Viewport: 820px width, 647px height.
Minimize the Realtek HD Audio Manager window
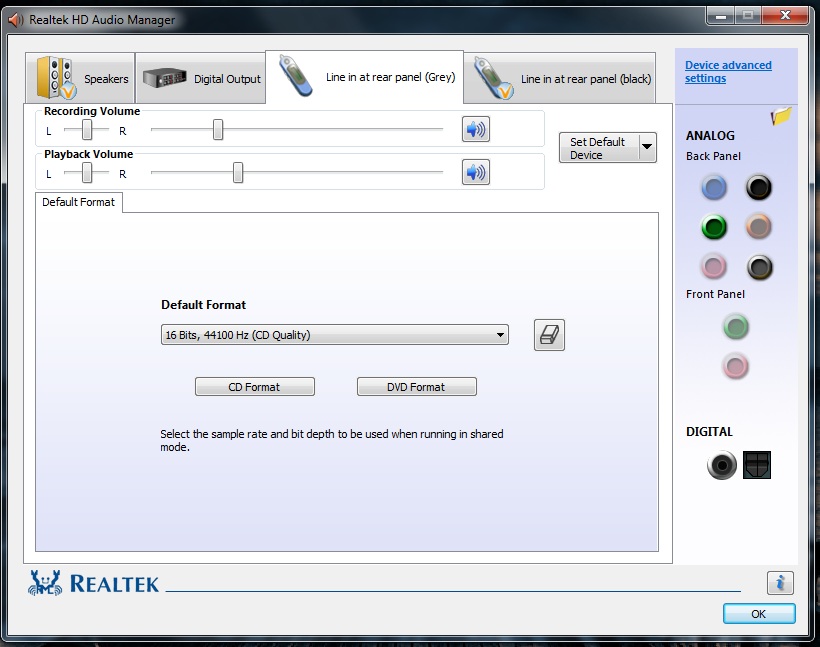coord(721,16)
